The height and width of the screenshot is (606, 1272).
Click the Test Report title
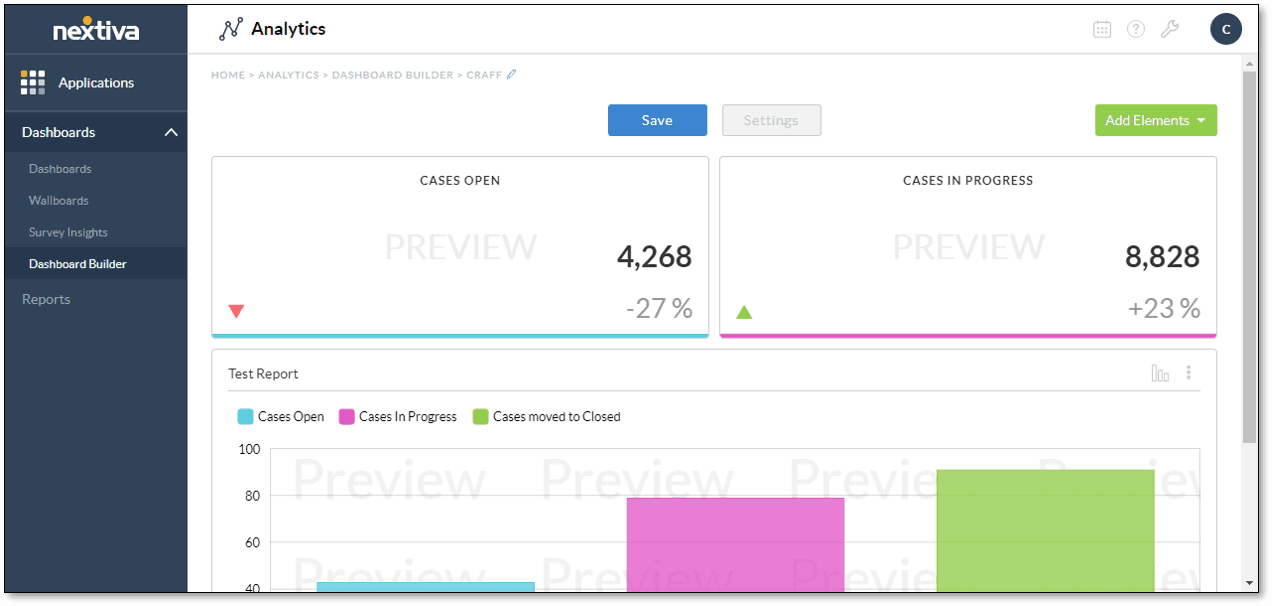(x=263, y=374)
